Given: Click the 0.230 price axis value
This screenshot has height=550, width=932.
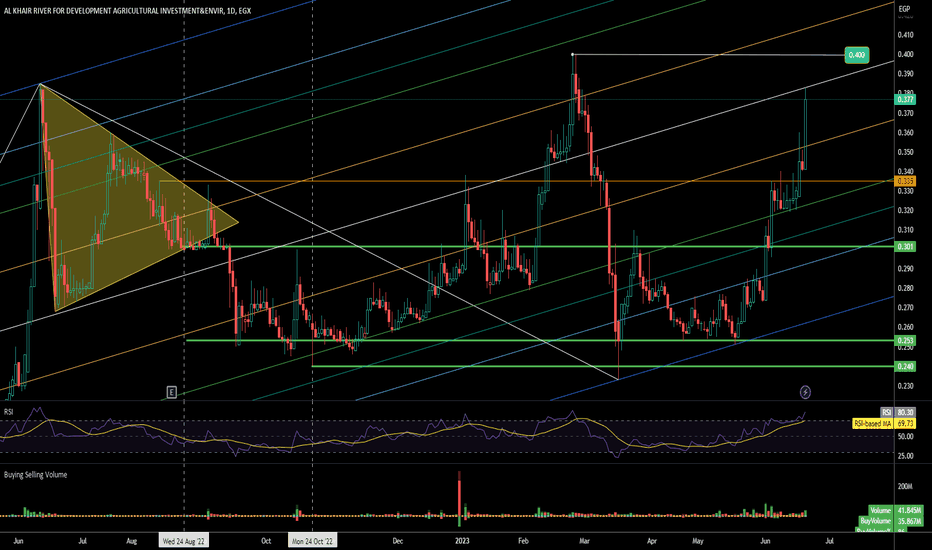Looking at the screenshot, I should [906, 386].
